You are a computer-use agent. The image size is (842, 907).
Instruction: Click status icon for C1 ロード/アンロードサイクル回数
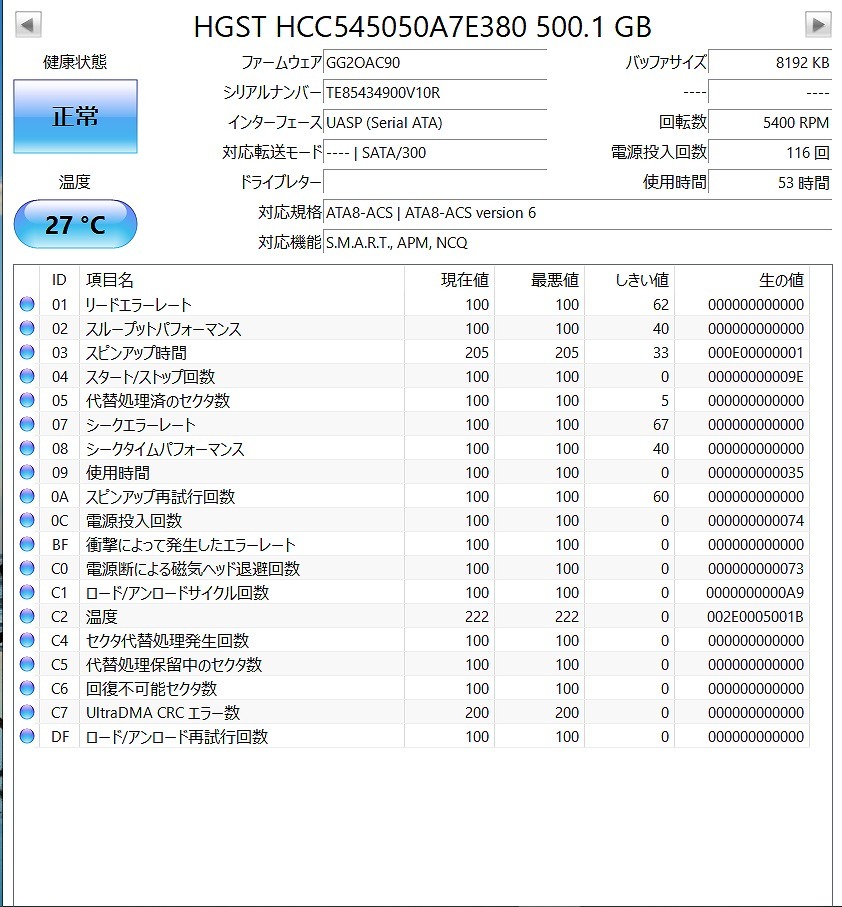(27, 592)
